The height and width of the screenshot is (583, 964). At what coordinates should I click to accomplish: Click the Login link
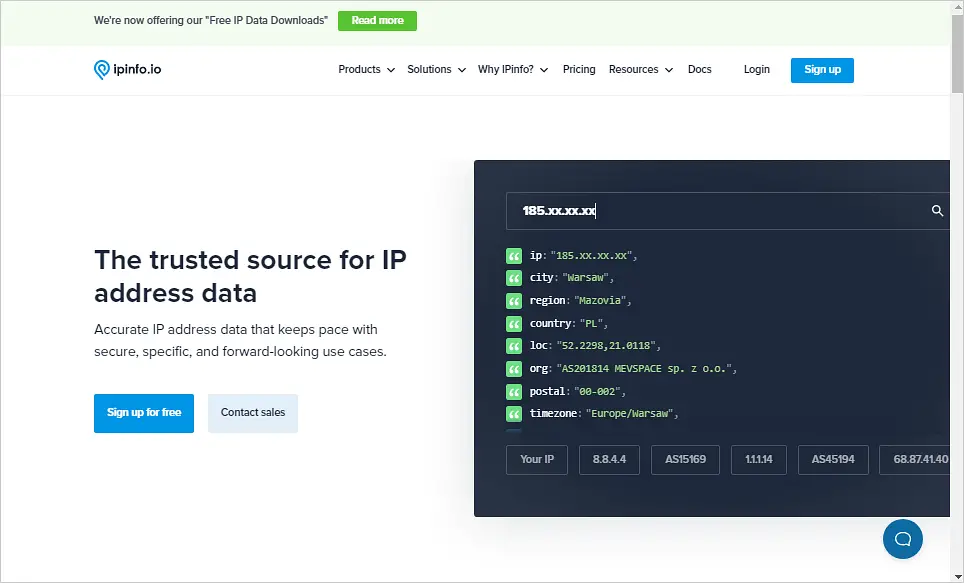tap(757, 69)
